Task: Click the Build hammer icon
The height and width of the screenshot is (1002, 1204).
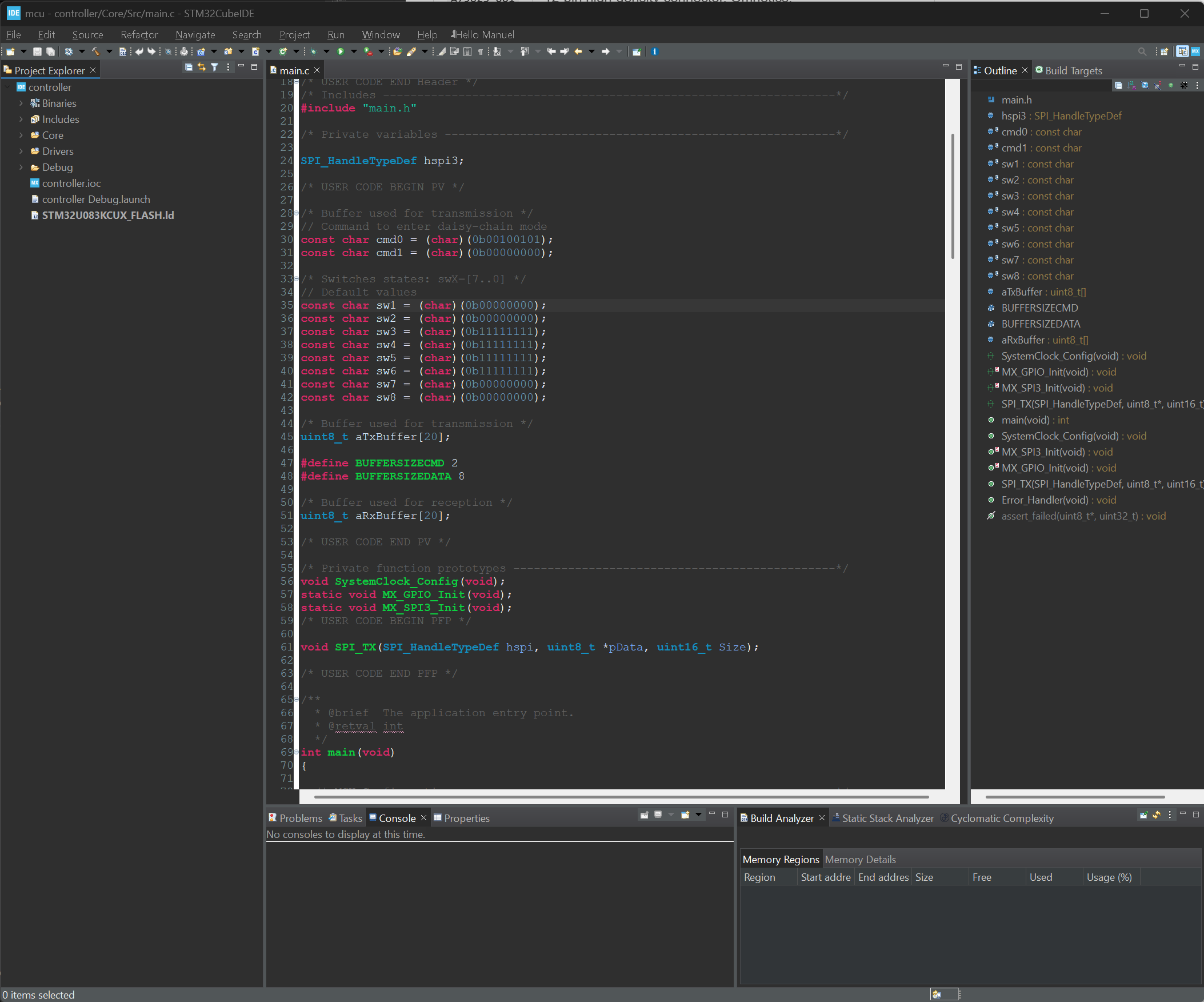Action: pyautogui.click(x=95, y=51)
